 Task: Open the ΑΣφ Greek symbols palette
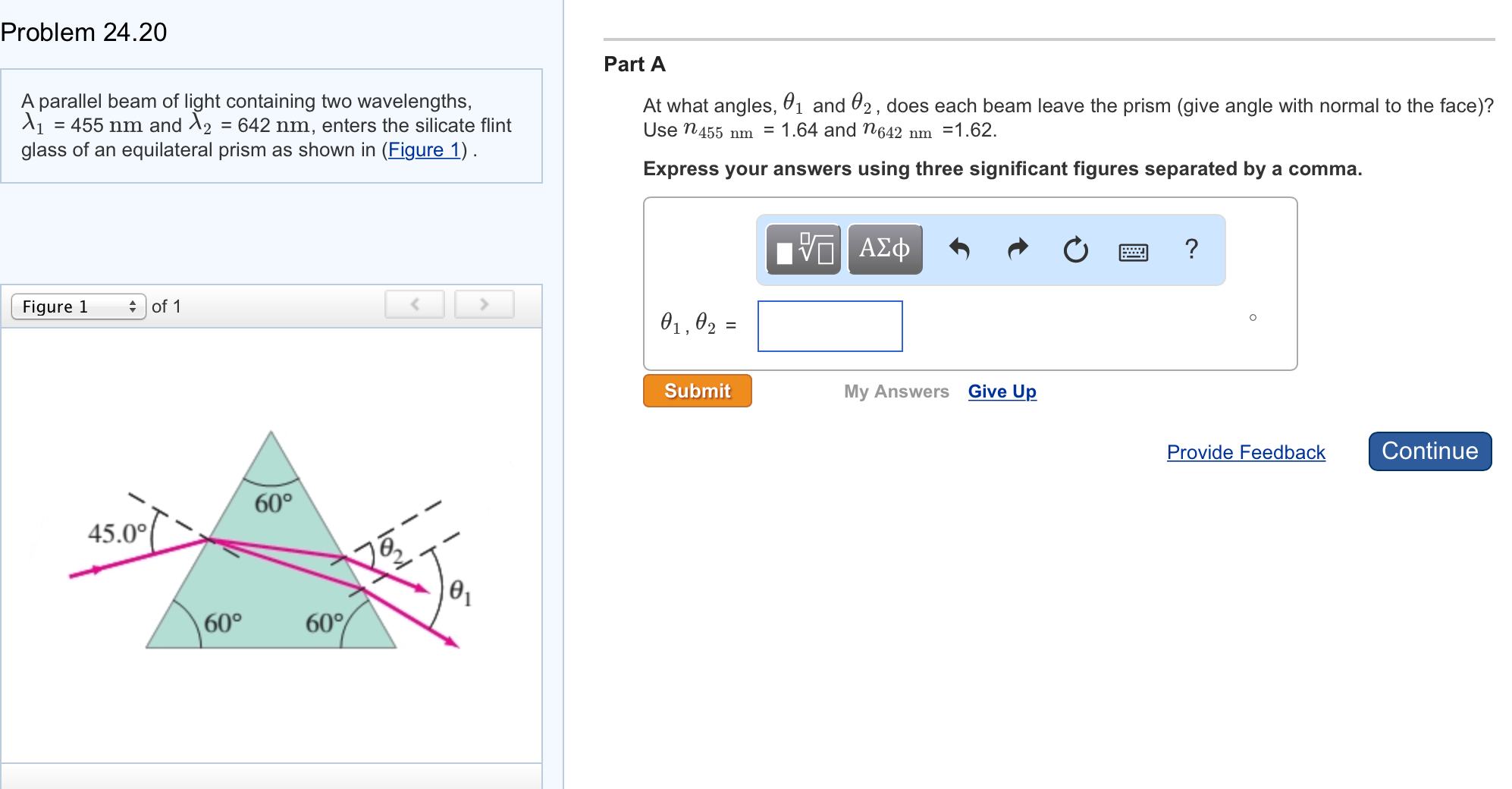pyautogui.click(x=884, y=249)
